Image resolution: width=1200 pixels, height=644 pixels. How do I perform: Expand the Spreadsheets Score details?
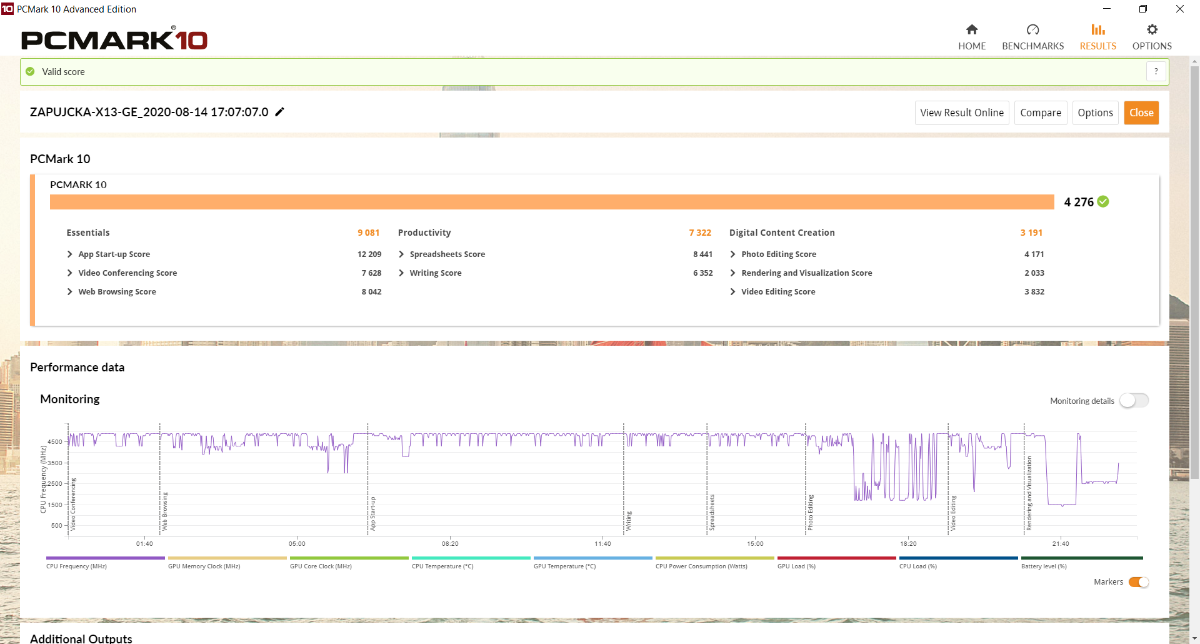tap(401, 254)
